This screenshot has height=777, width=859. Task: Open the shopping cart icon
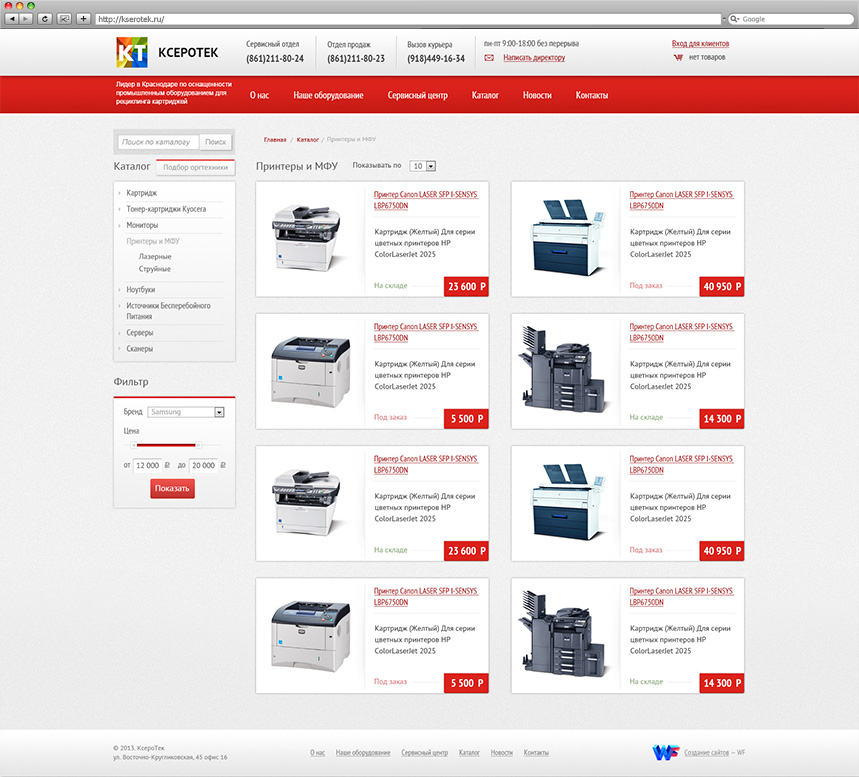678,57
